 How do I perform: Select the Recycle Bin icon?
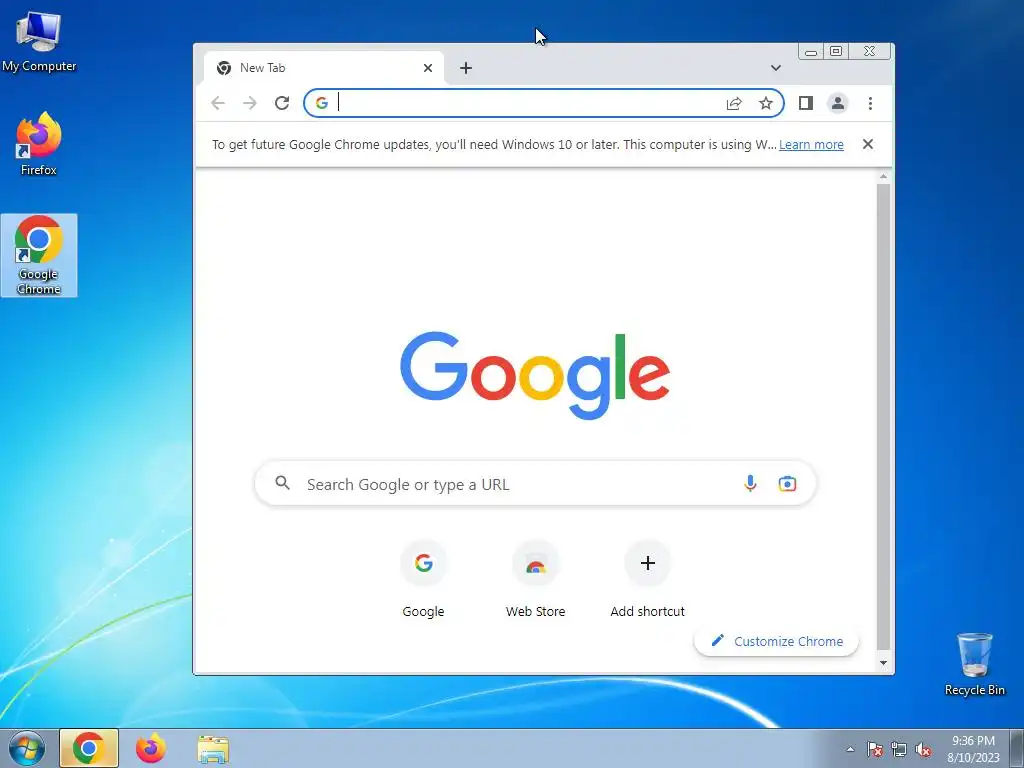click(x=974, y=664)
